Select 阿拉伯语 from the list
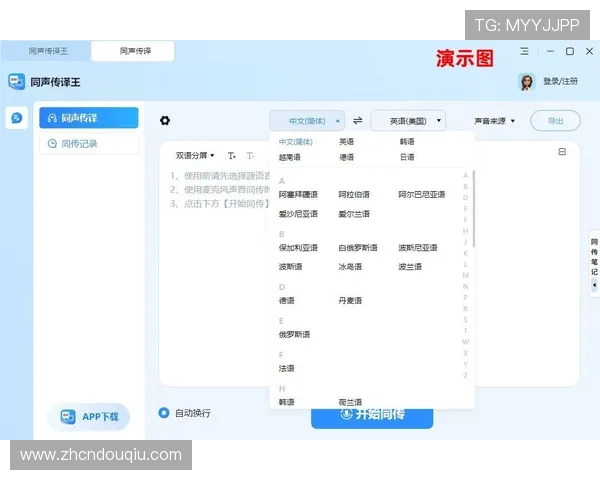This screenshot has width=600, height=480. (x=354, y=194)
